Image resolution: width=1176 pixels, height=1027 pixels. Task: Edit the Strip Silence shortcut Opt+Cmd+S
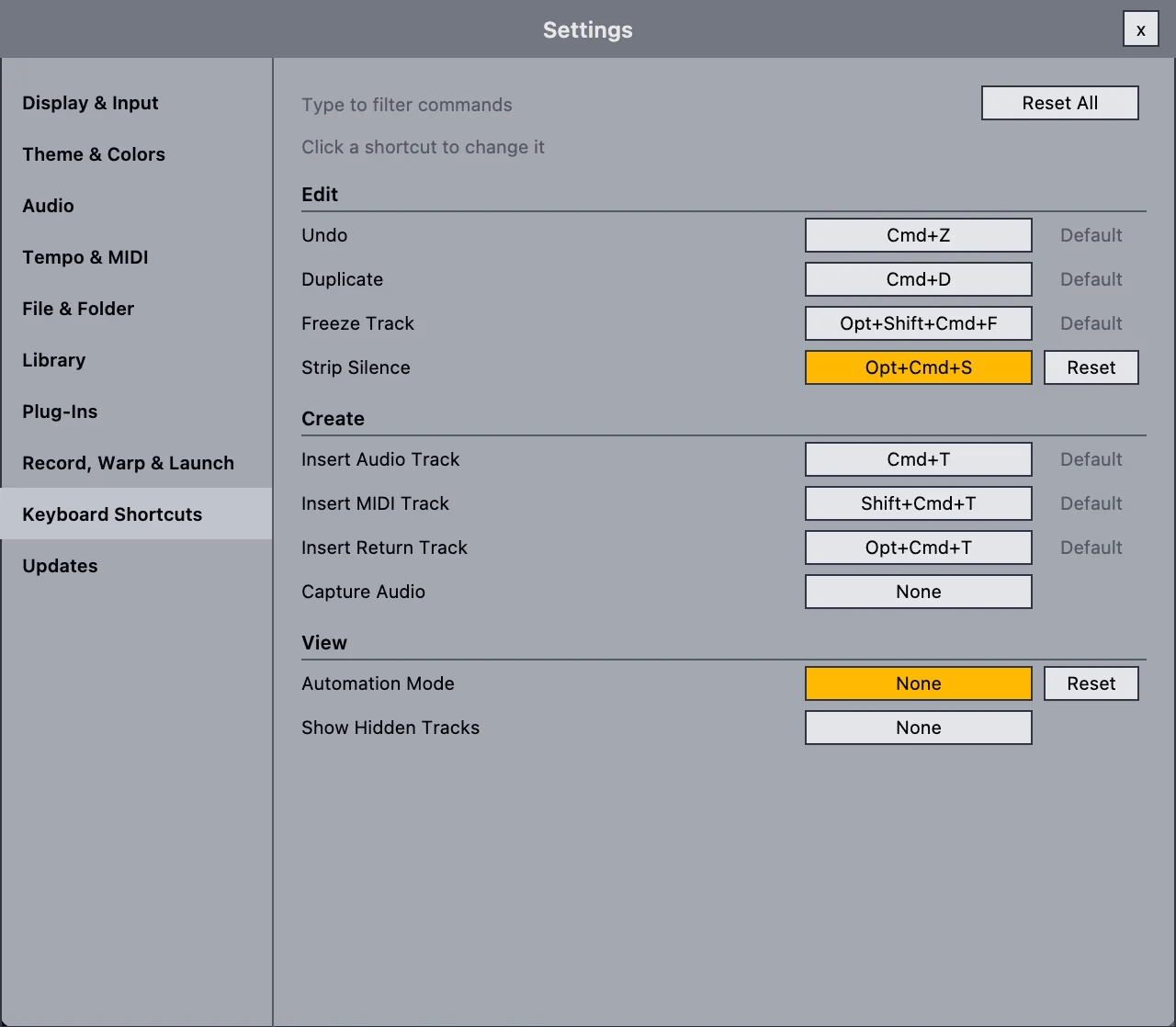click(919, 367)
